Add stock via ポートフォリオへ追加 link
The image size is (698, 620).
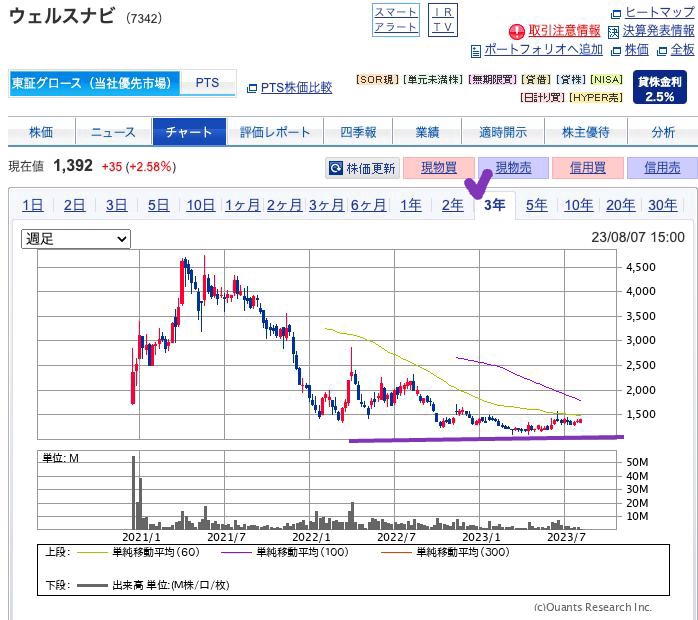pyautogui.click(x=543, y=49)
